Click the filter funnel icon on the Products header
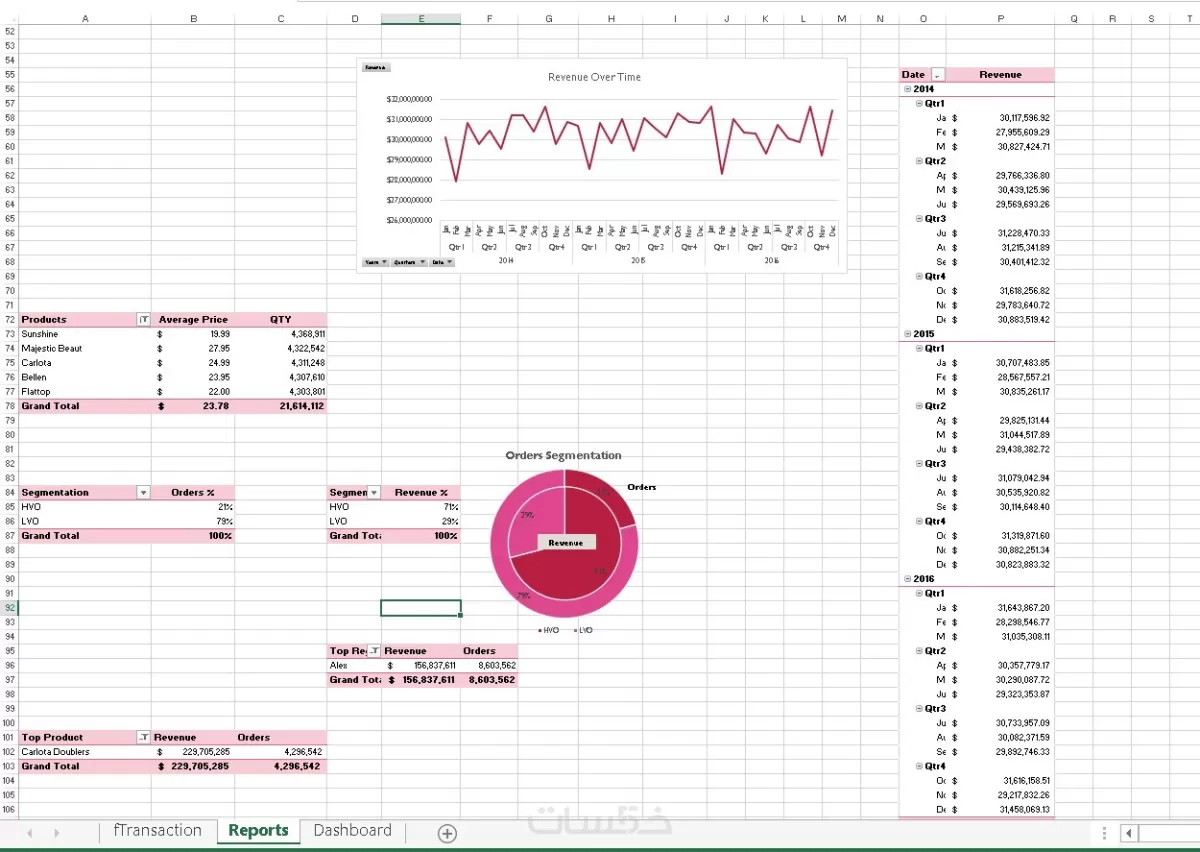Viewport: 1200px width, 852px height. point(141,319)
